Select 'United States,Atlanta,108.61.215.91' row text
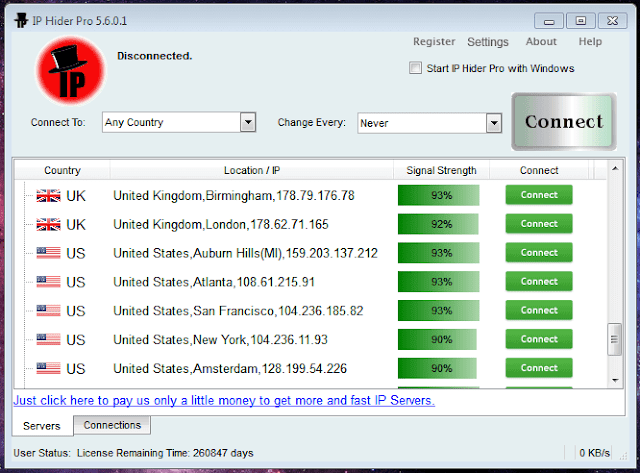Viewport: 640px width, 473px height. [214, 282]
